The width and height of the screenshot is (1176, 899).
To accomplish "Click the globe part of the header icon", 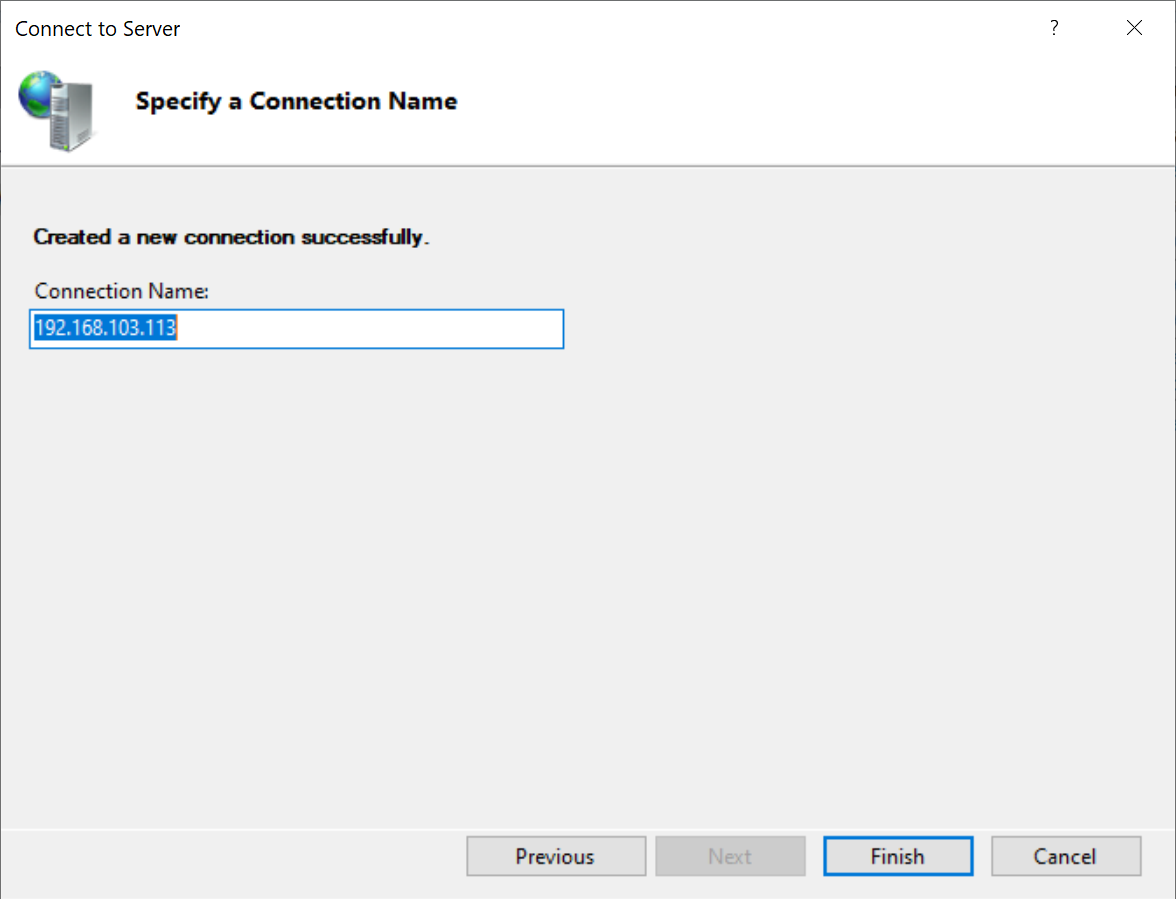I will point(40,94).
